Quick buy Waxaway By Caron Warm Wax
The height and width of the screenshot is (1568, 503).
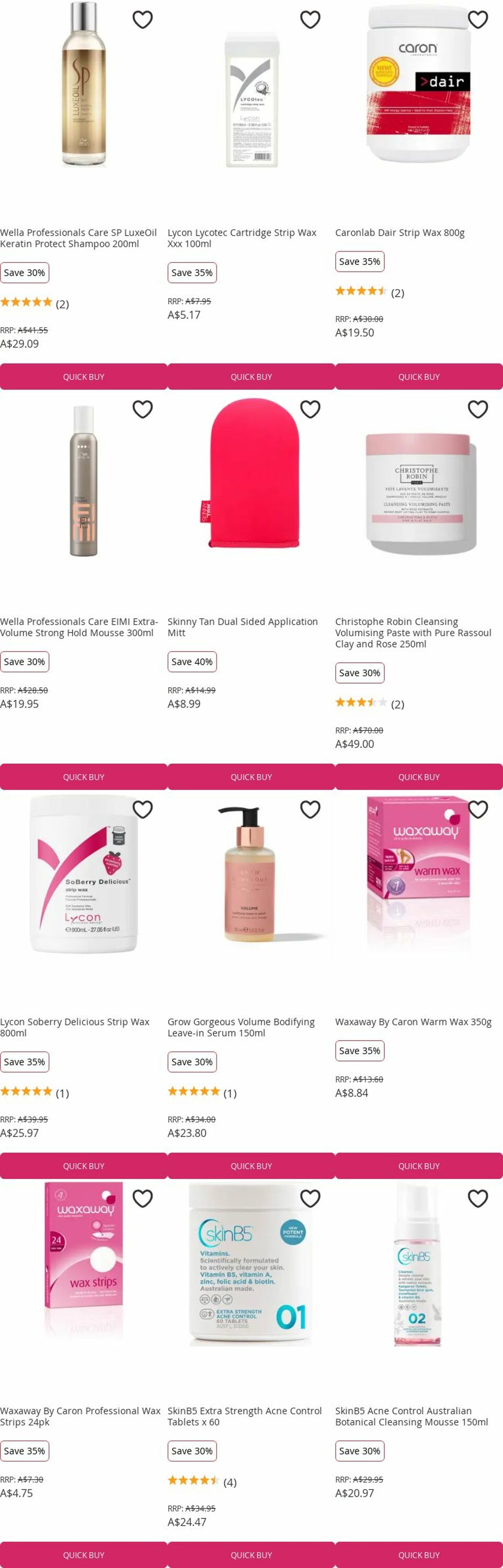pyautogui.click(x=419, y=1166)
